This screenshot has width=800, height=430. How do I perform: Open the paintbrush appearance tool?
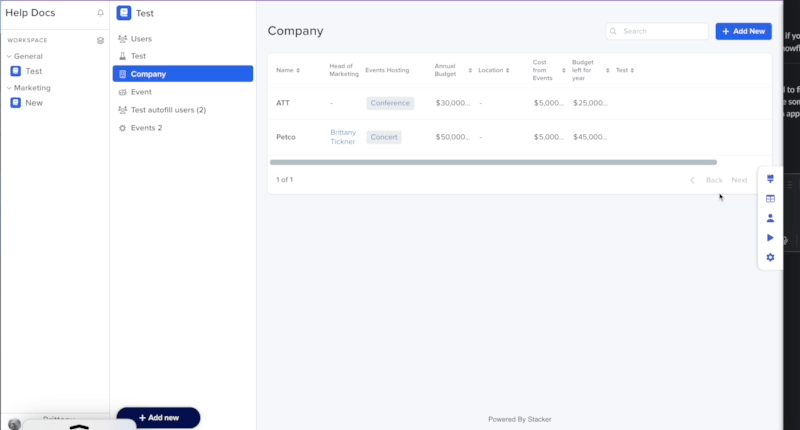(x=770, y=178)
